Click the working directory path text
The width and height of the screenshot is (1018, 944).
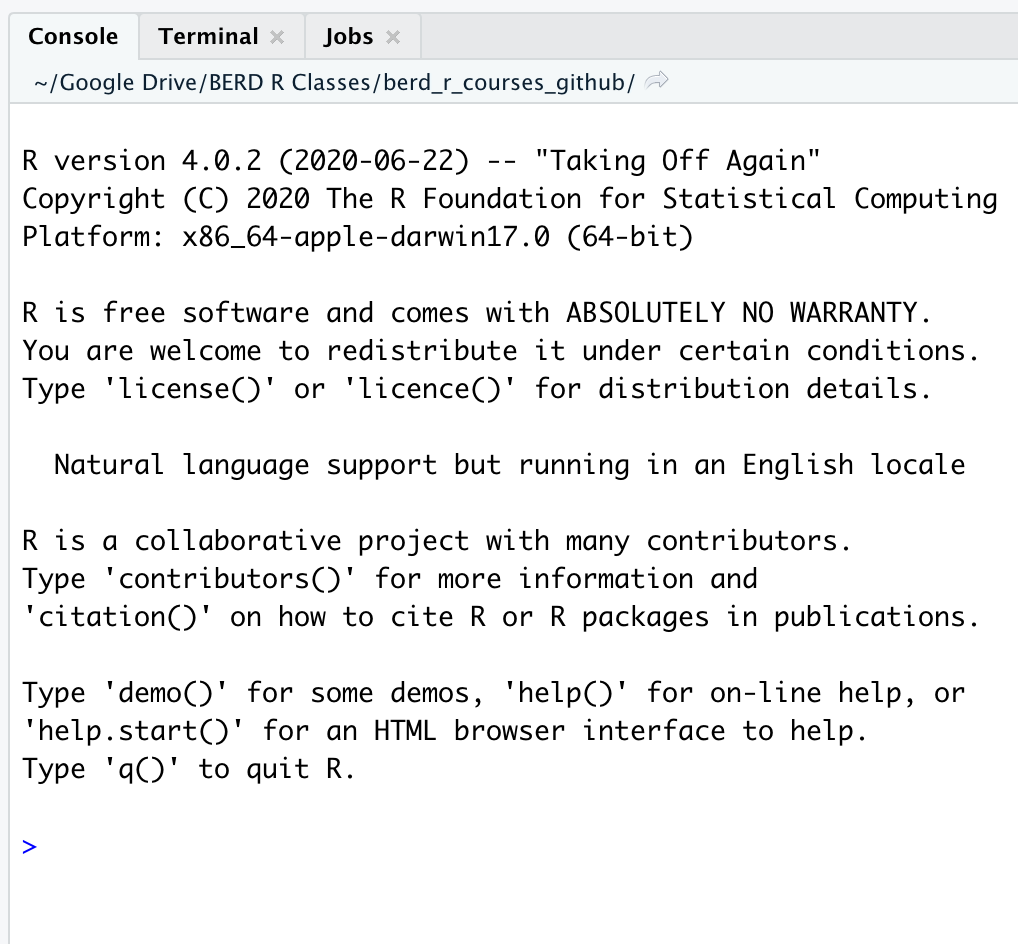click(334, 82)
